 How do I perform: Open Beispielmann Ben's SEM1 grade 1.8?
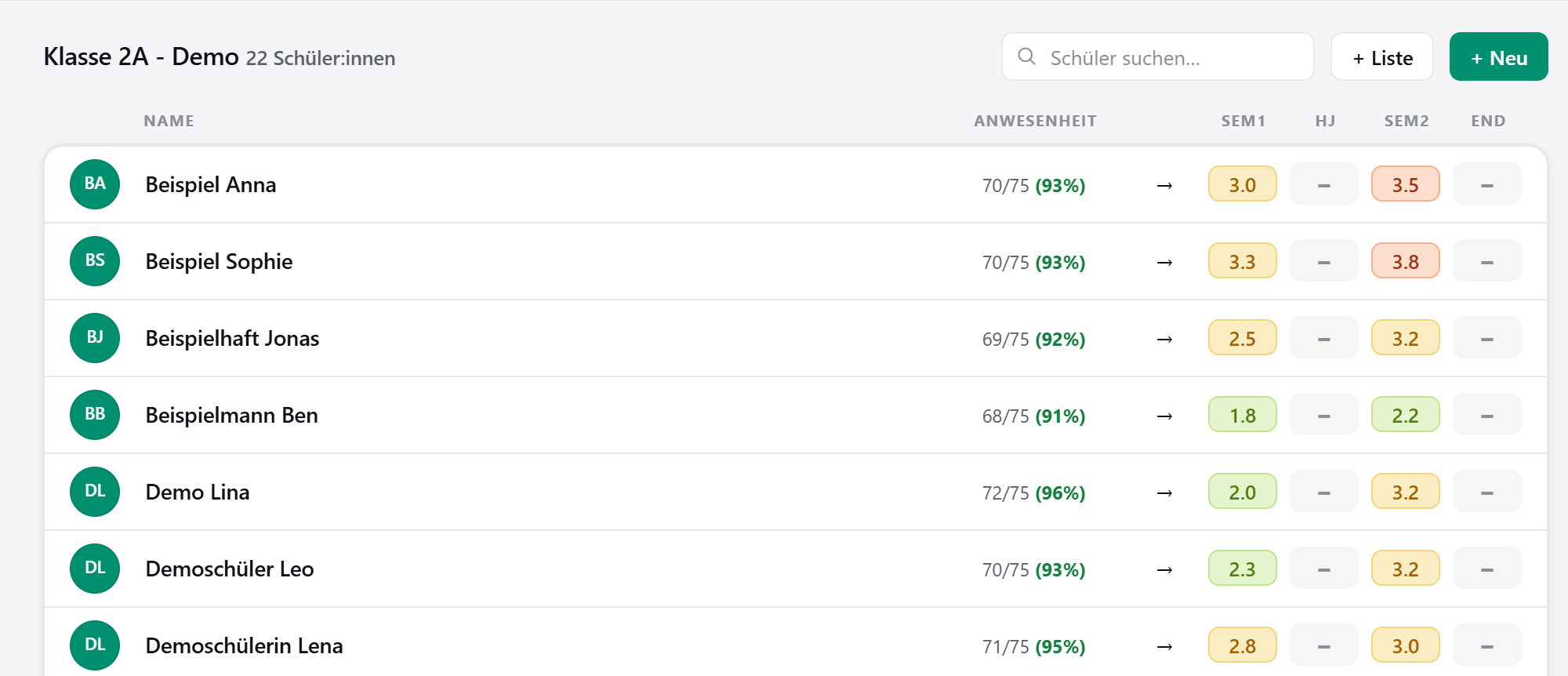click(1243, 415)
